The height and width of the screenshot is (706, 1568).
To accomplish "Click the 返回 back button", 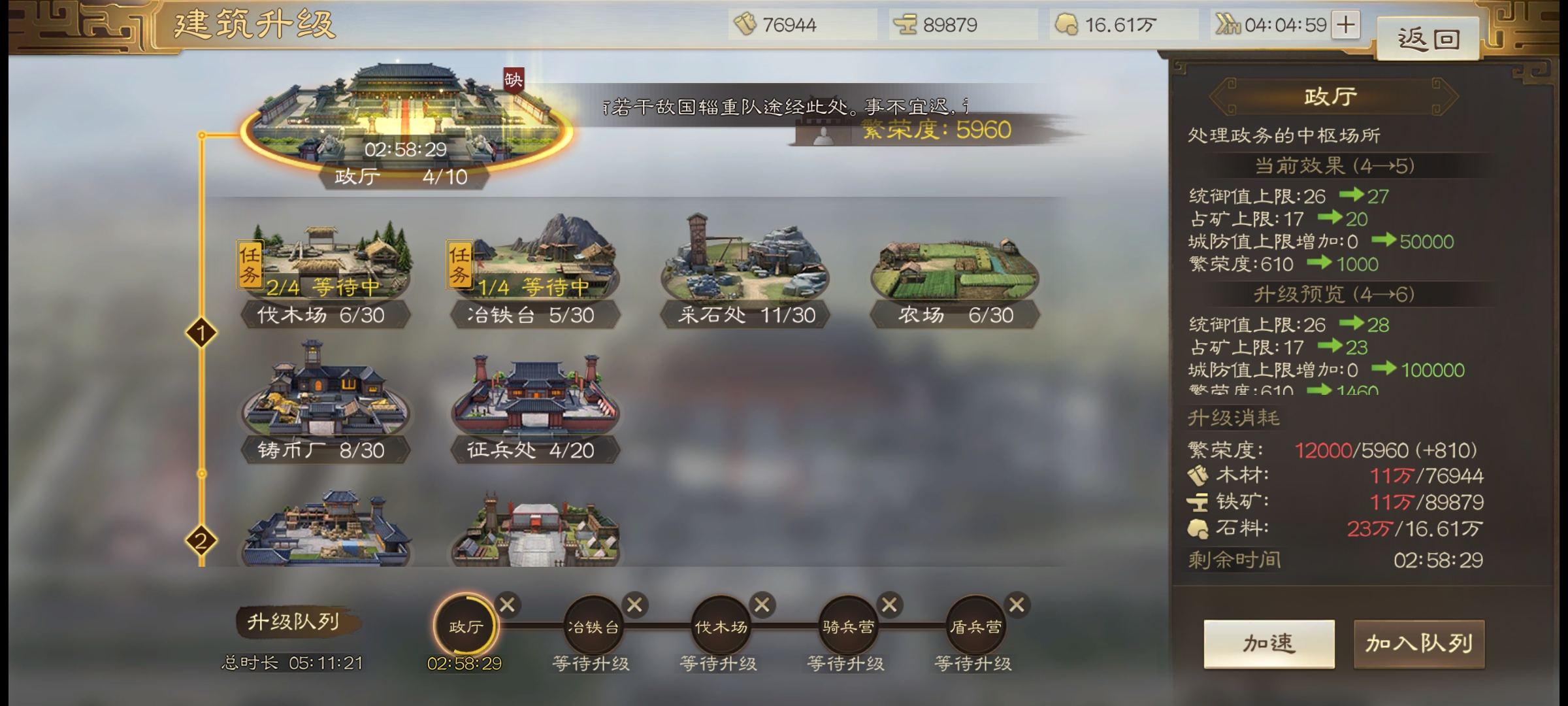I will pyautogui.click(x=1428, y=39).
